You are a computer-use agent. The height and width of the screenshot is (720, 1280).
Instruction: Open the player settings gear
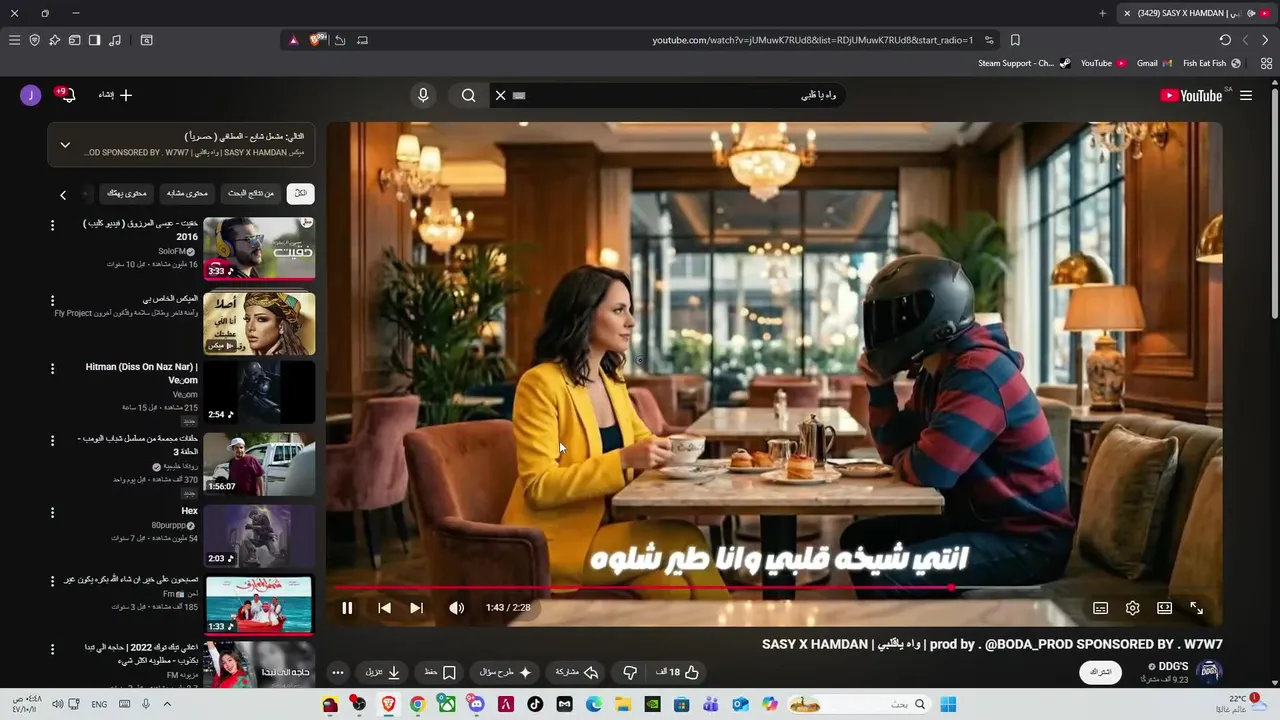(1132, 608)
